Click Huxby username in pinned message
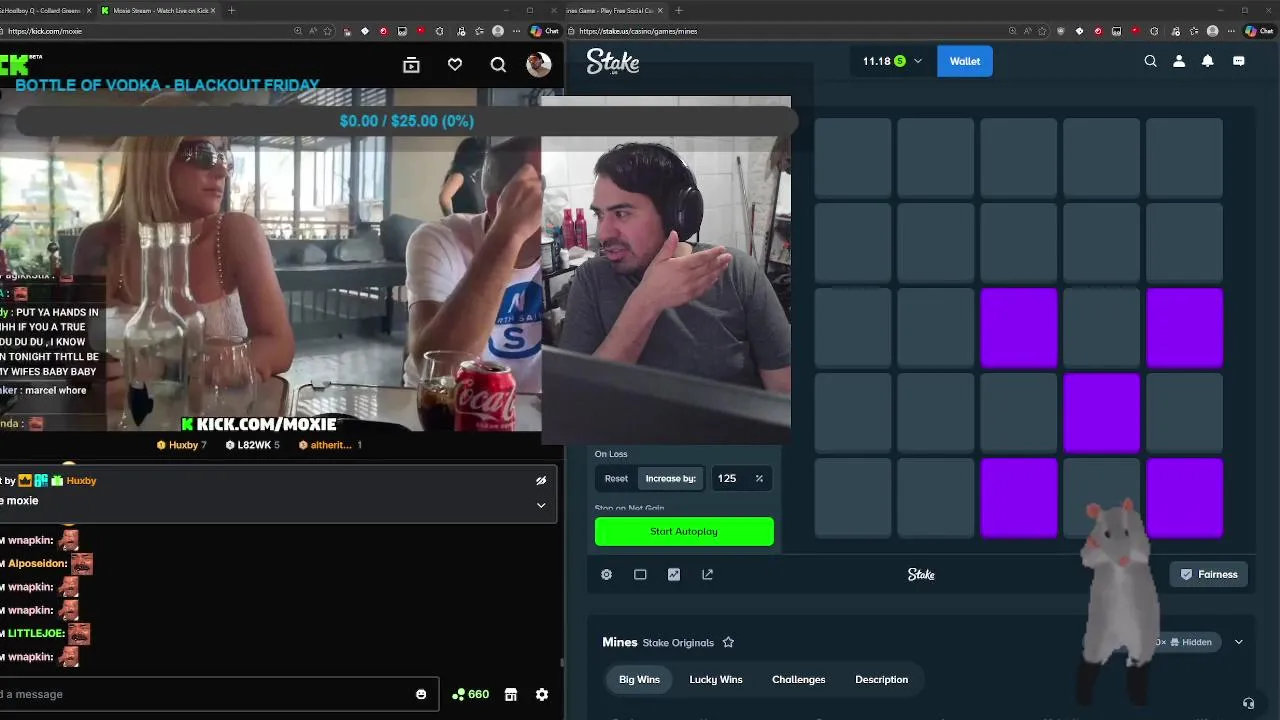 click(81, 481)
